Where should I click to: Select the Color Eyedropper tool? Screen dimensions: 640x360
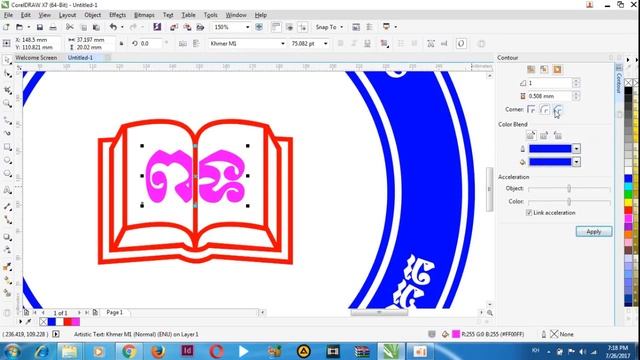click(7, 267)
